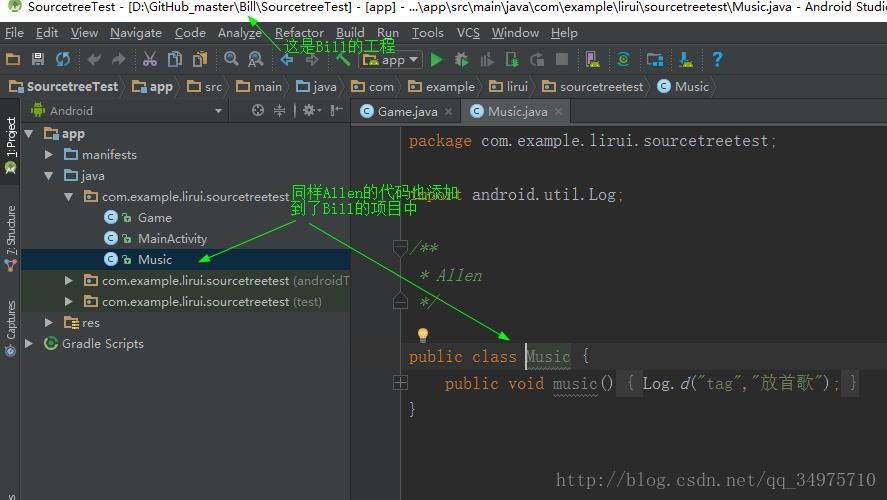Click SourcetreeTest breadcrumb in navigation bar

pos(64,87)
